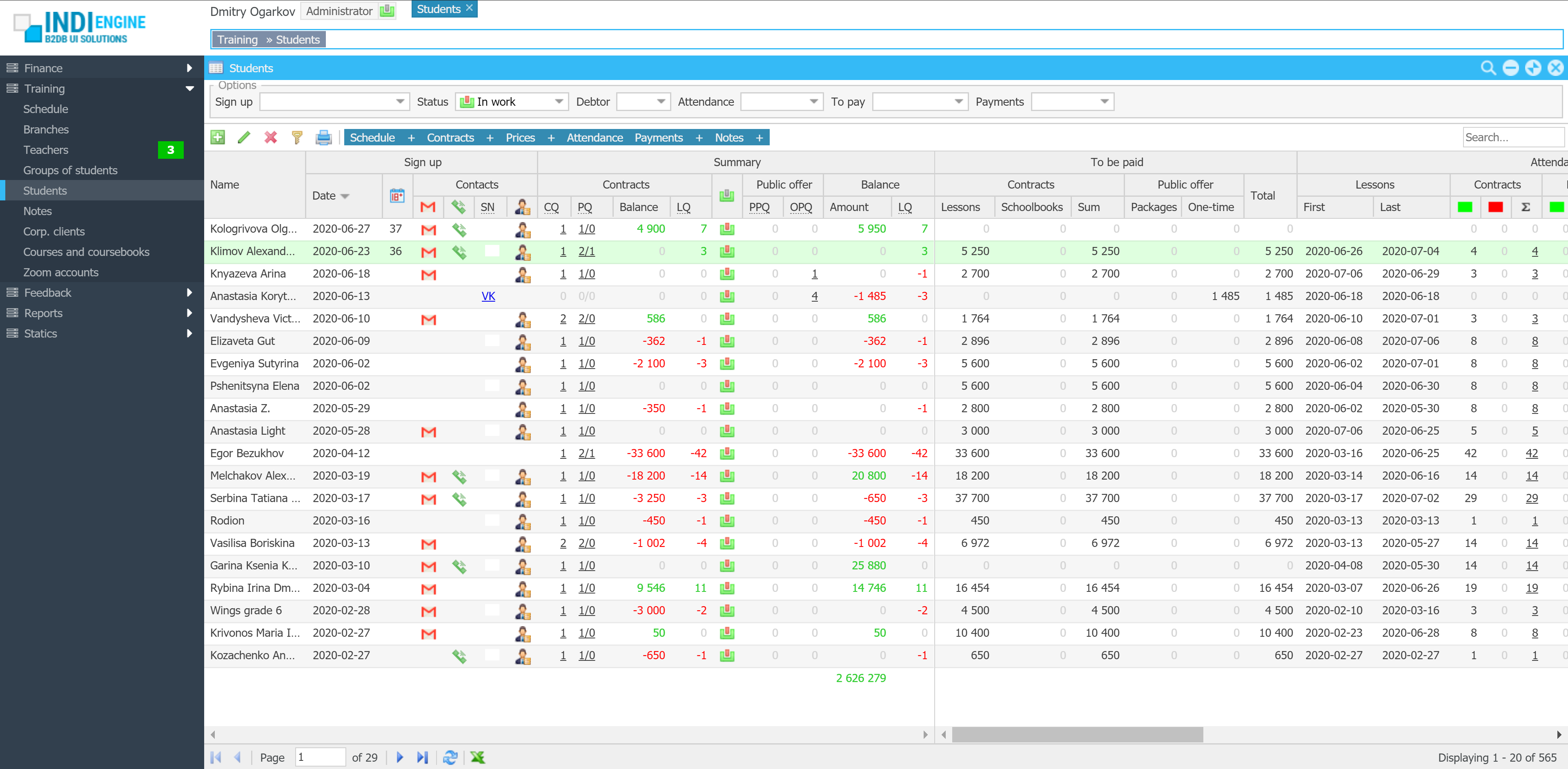Screen dimensions: 1568x769
Task: Click Gmail icon in Kologrivova Olg row
Action: point(428,229)
